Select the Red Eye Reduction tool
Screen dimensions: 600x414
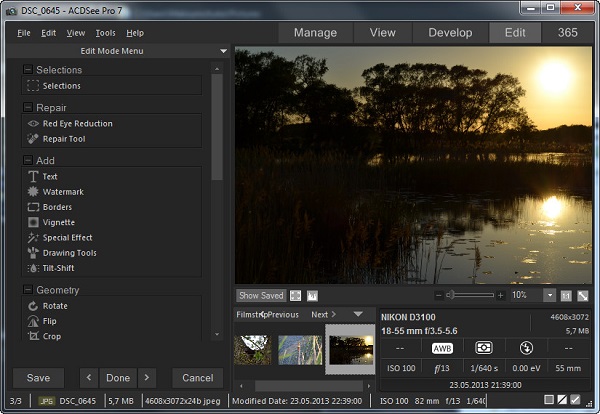pos(77,124)
